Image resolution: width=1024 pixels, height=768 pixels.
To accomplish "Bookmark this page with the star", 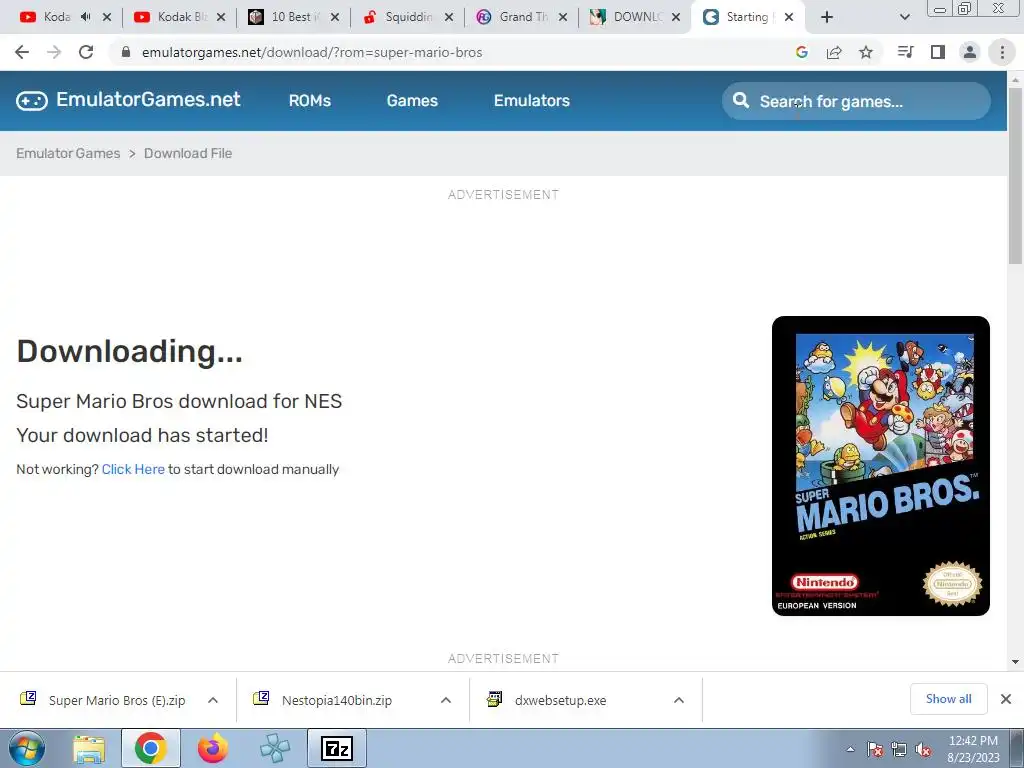I will 866,52.
